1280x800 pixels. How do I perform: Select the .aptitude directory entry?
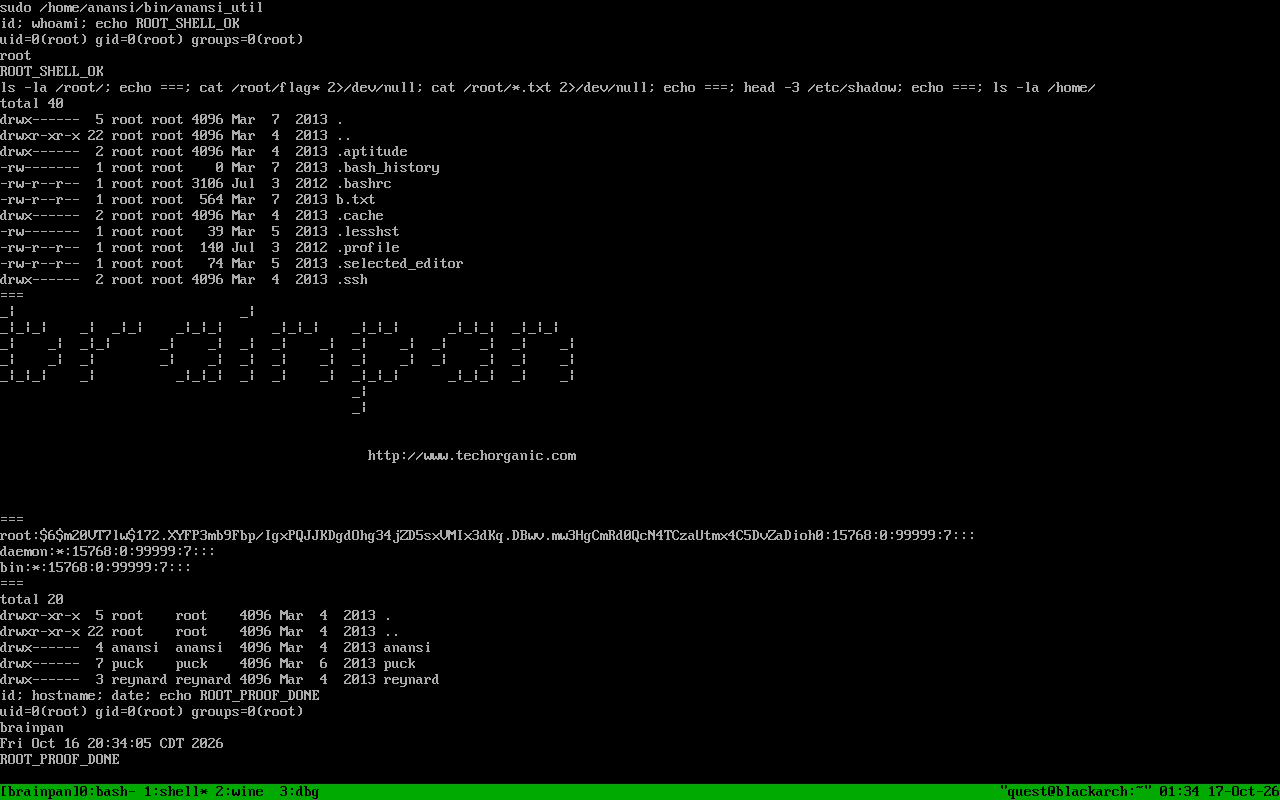[x=204, y=152]
